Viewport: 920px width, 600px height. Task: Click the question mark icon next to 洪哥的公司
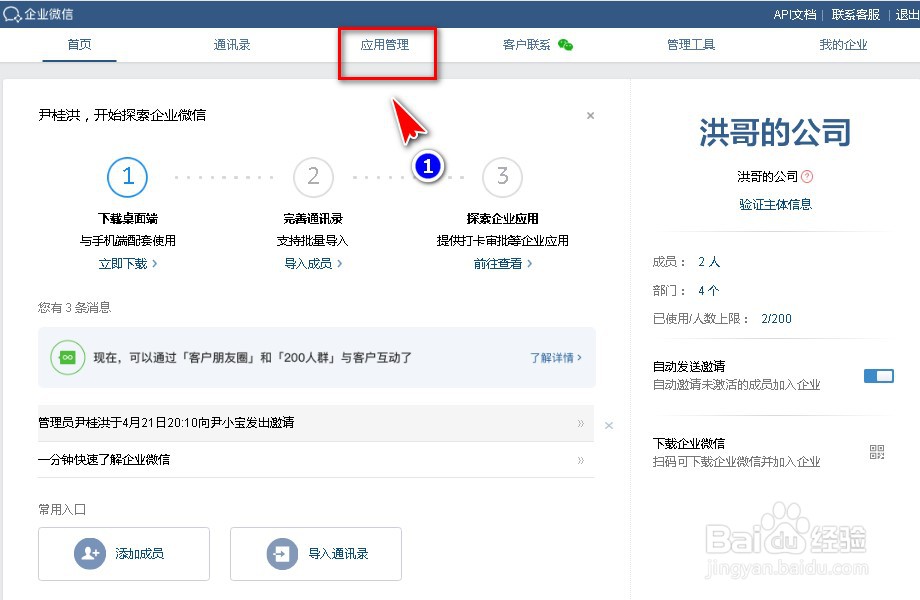807,176
